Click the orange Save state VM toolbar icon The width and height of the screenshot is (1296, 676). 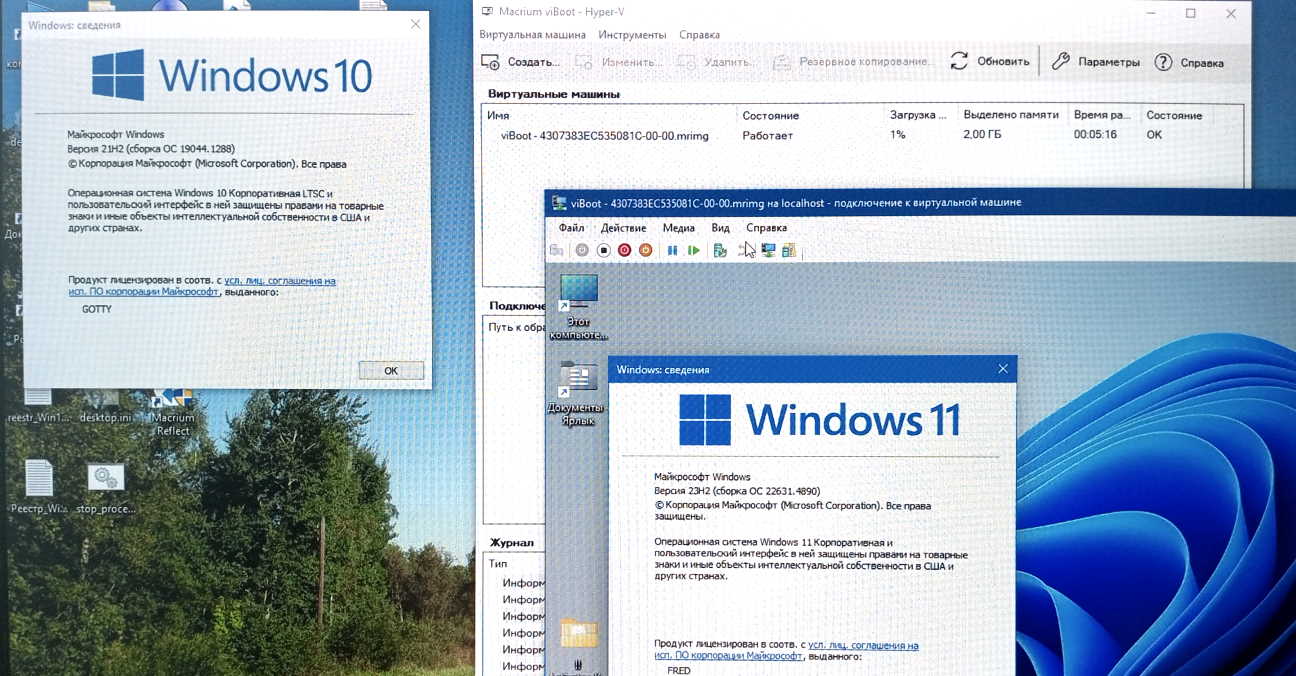(645, 250)
